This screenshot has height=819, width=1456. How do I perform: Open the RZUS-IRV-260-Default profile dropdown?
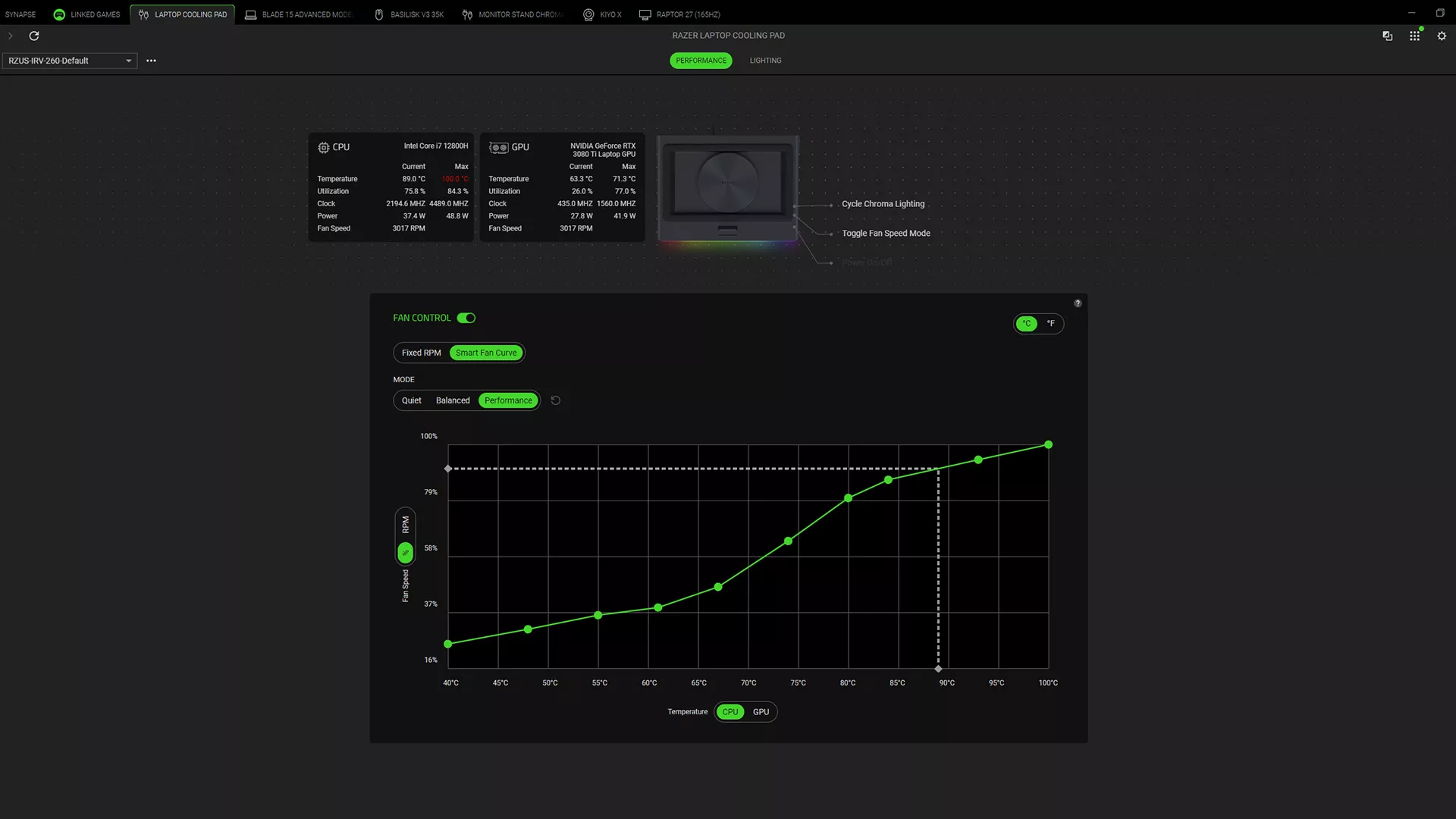[70, 61]
